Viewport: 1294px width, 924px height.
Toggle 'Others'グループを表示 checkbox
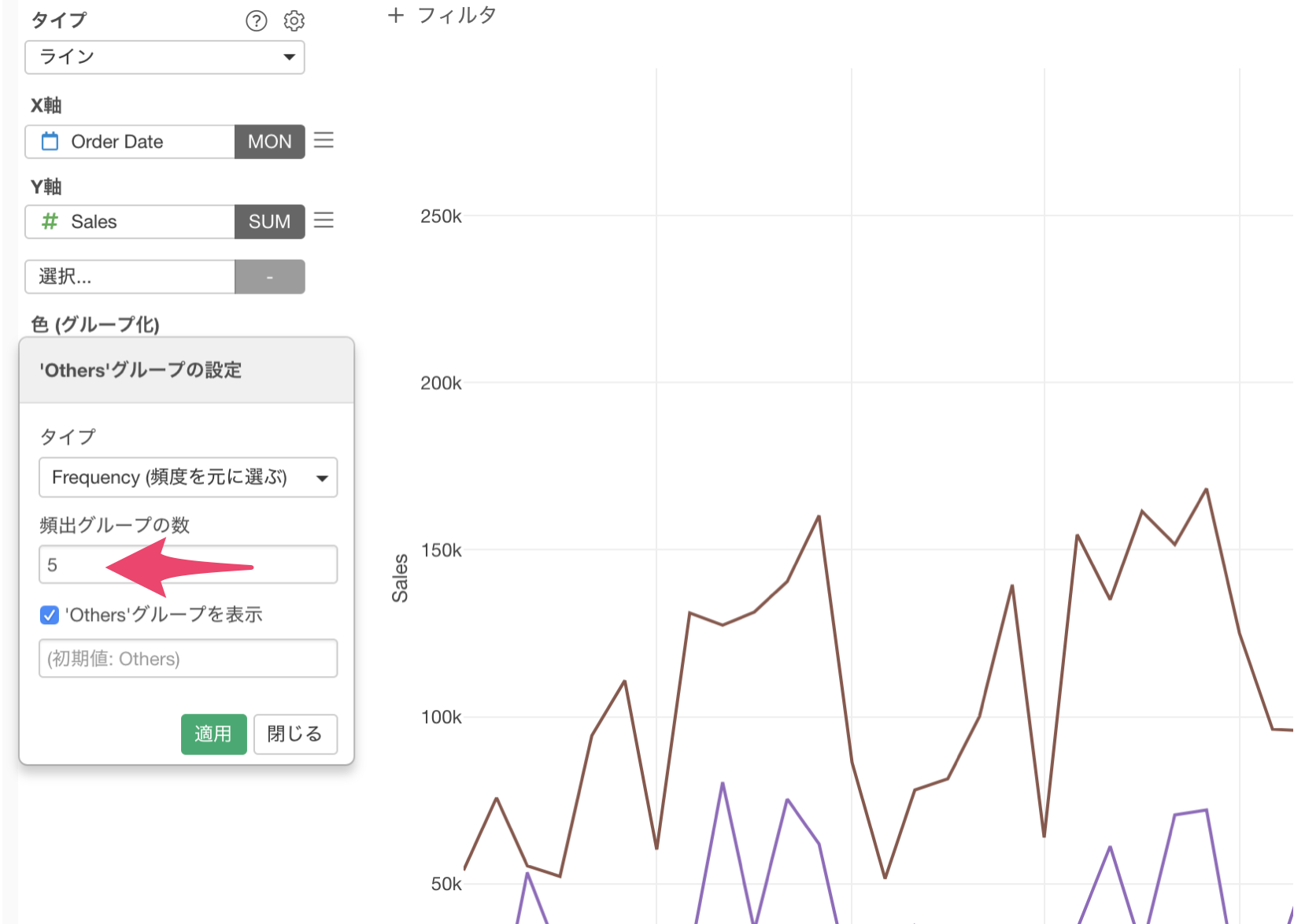[x=50, y=615]
